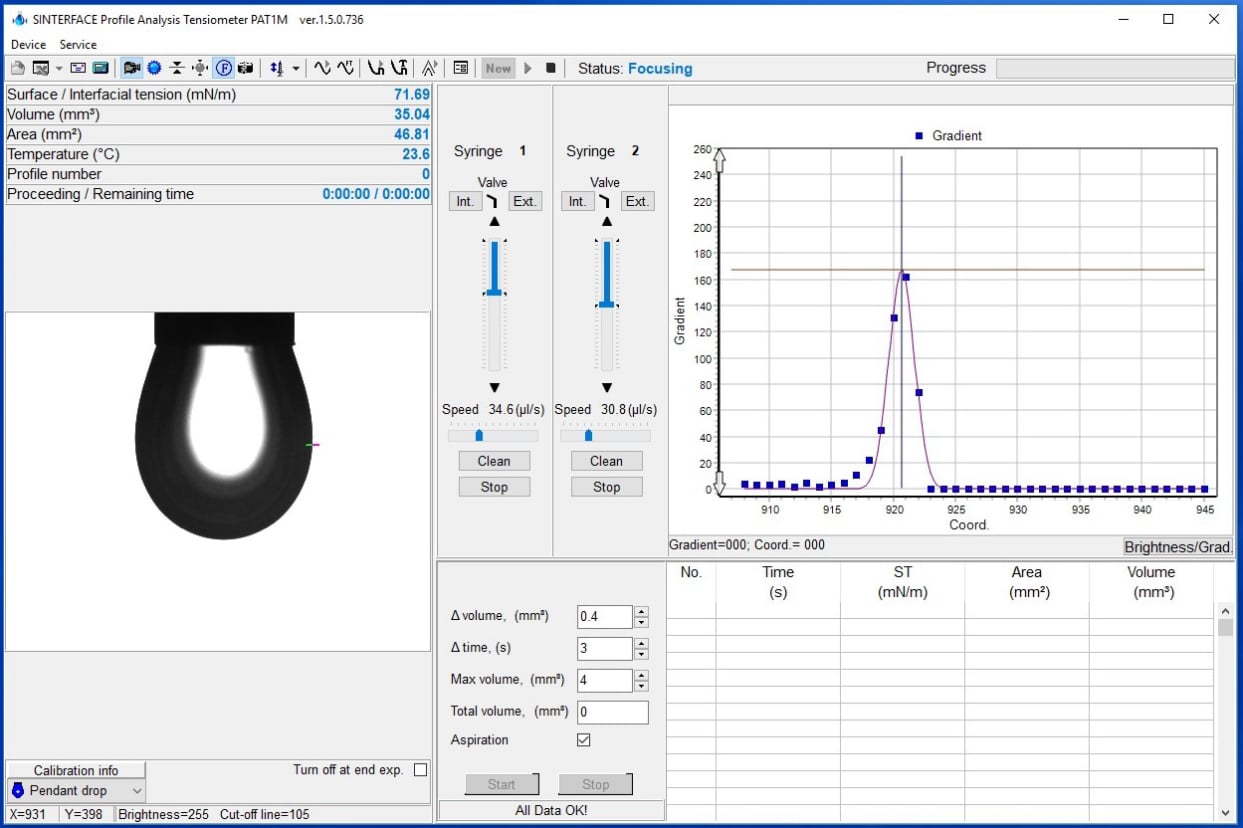Image resolution: width=1243 pixels, height=828 pixels.
Task: Click the Syringe 1 speed slider thumb
Action: (x=479, y=435)
